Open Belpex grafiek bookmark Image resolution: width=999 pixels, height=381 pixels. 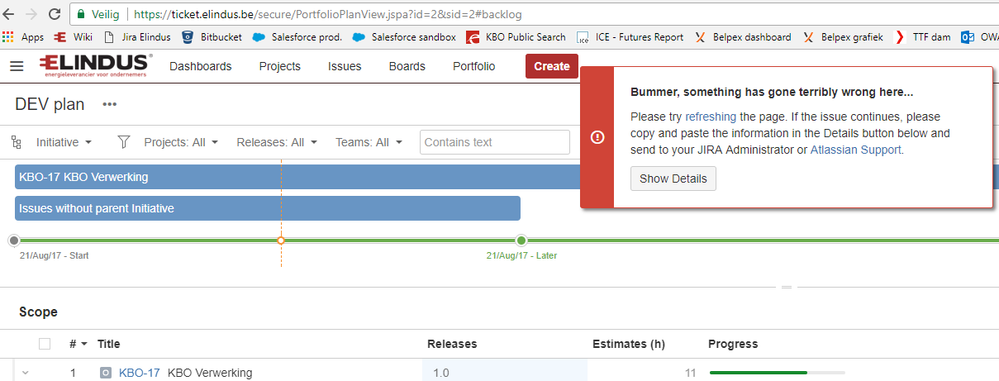[843, 37]
